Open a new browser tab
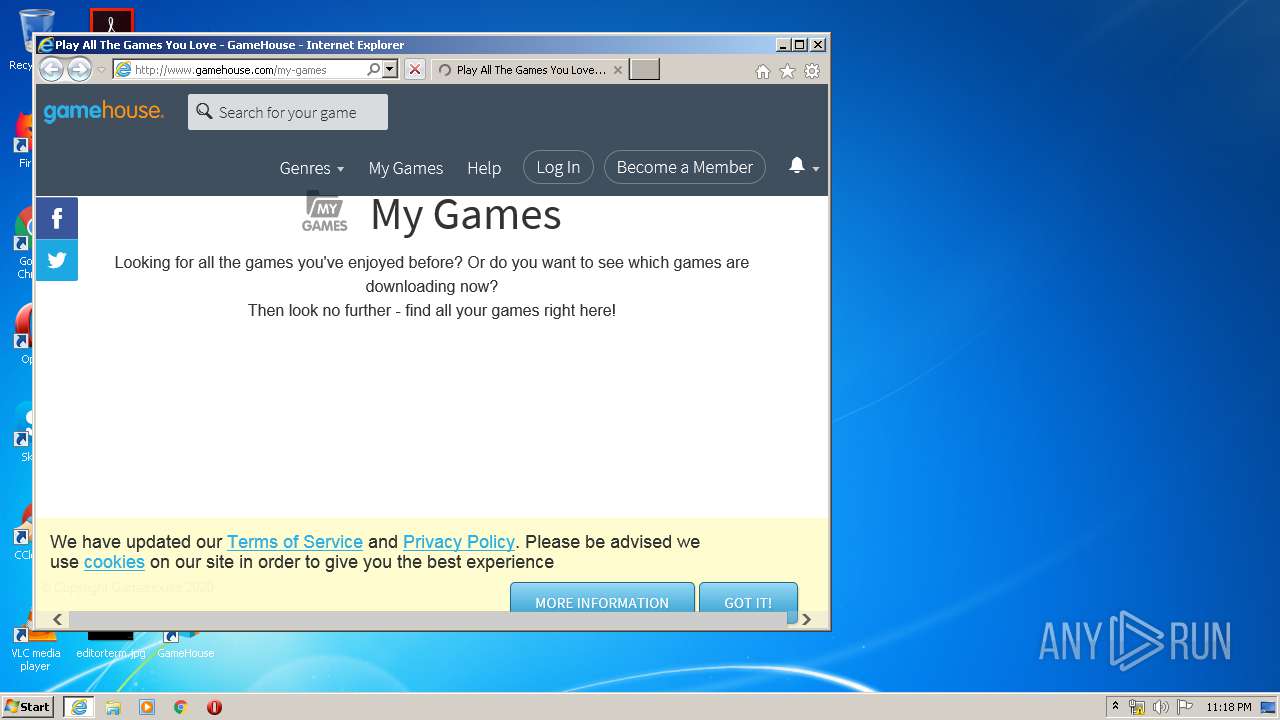 (644, 69)
